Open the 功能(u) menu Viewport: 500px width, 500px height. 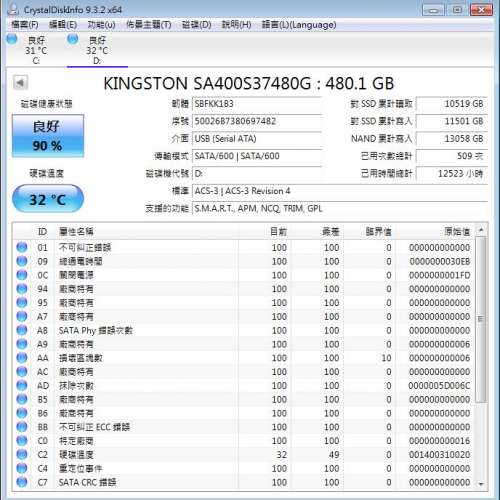pos(101,25)
